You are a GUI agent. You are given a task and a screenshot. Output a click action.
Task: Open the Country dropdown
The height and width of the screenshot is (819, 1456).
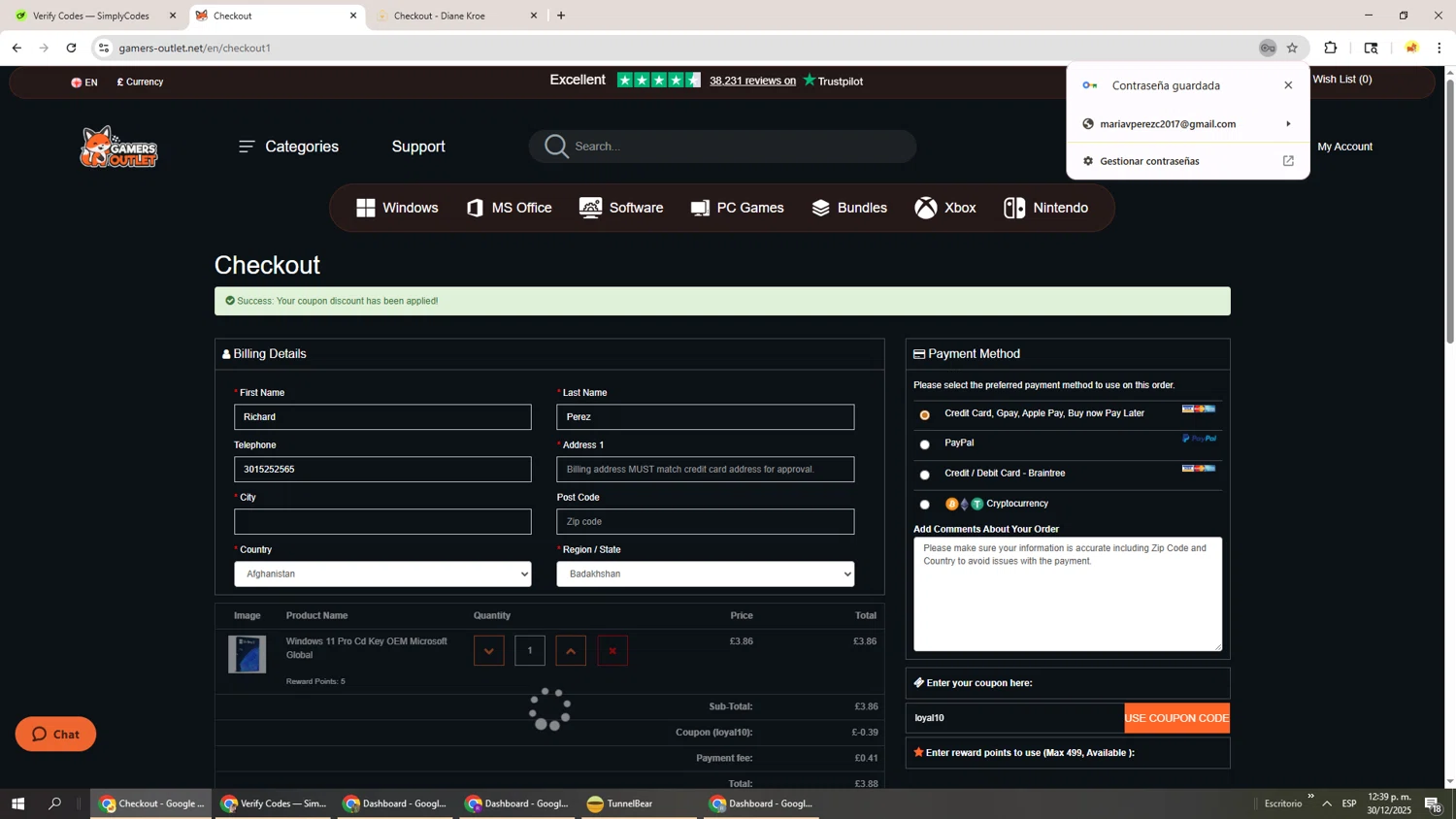[382, 574]
